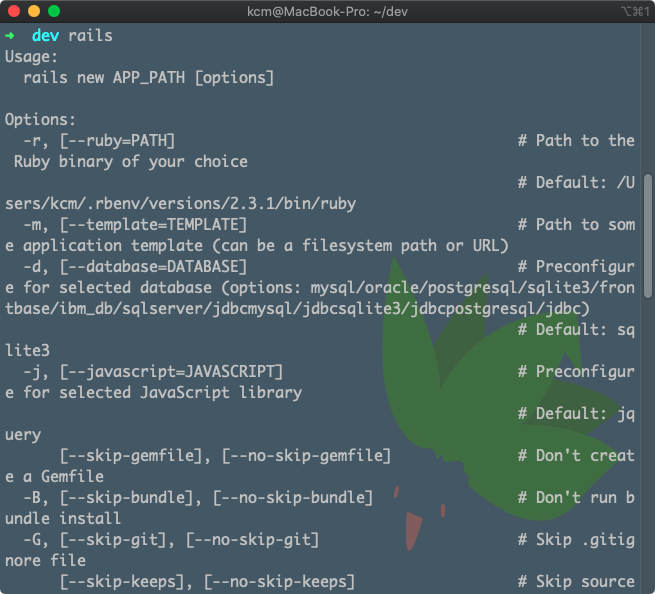The image size is (655, 594).
Task: Click the "# Don't creat" comment
Action: [x=576, y=456]
